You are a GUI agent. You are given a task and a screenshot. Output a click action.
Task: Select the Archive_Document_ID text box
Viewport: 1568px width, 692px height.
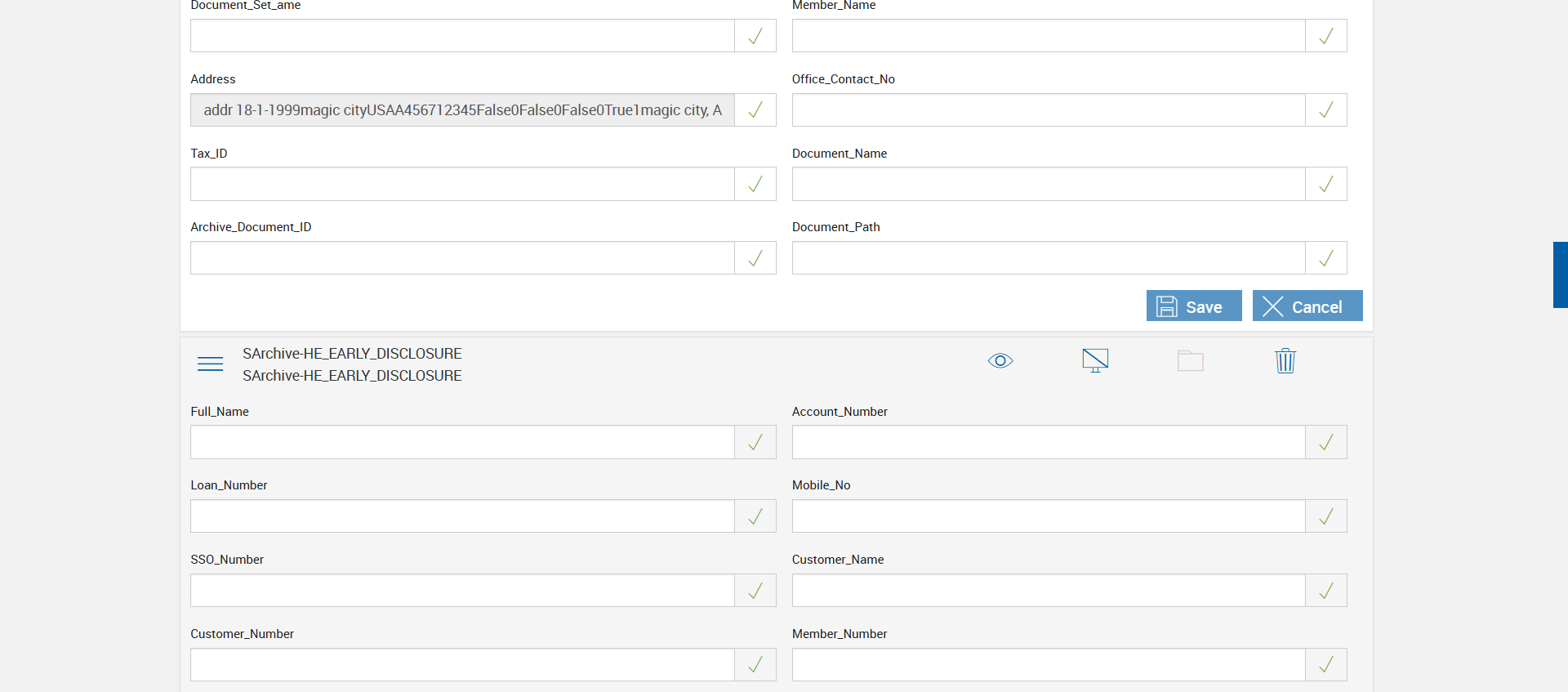click(462, 258)
